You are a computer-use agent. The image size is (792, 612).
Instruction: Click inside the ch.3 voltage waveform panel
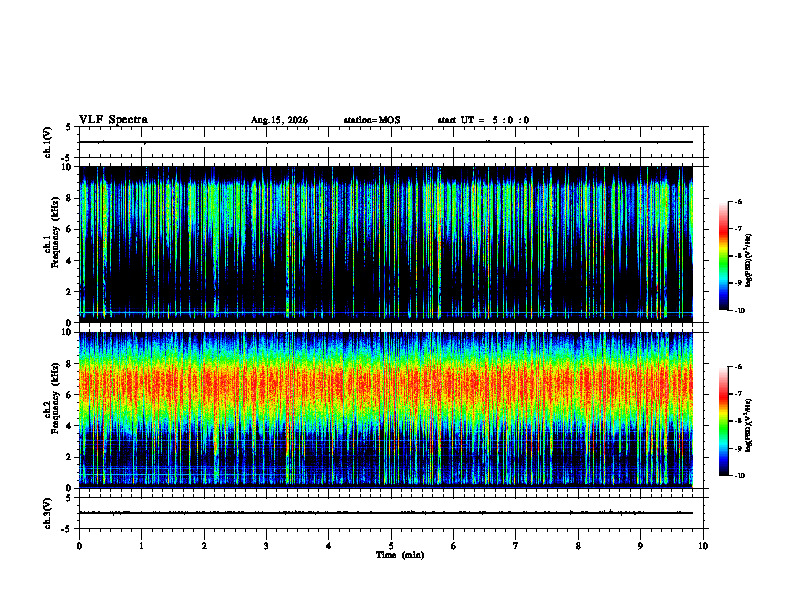391,513
